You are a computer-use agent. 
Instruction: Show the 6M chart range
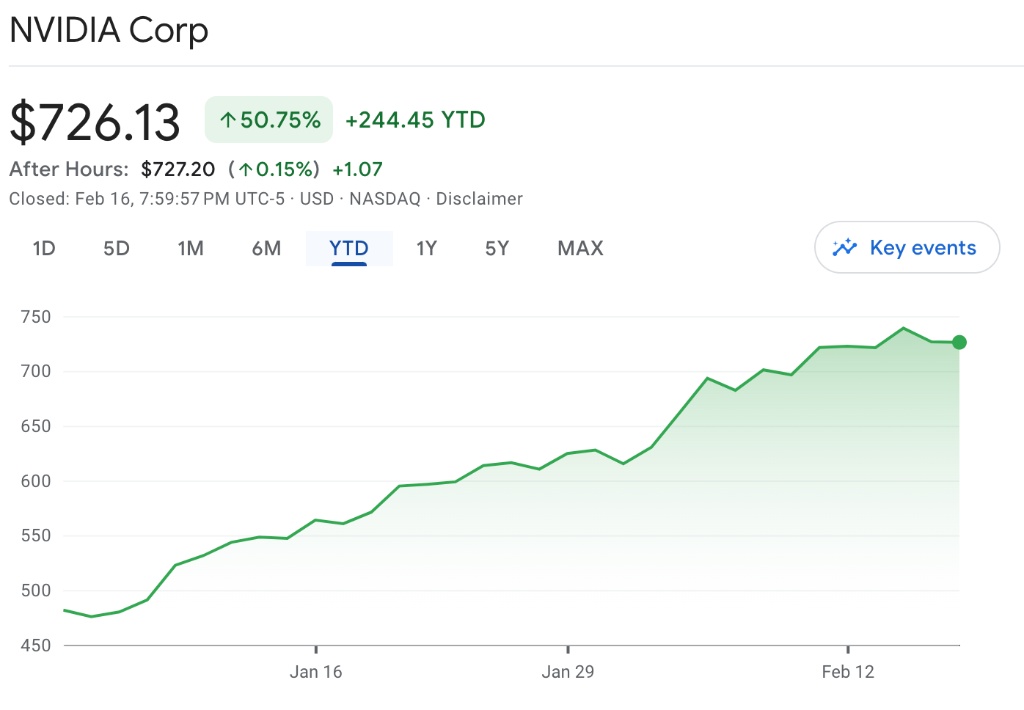tap(266, 248)
